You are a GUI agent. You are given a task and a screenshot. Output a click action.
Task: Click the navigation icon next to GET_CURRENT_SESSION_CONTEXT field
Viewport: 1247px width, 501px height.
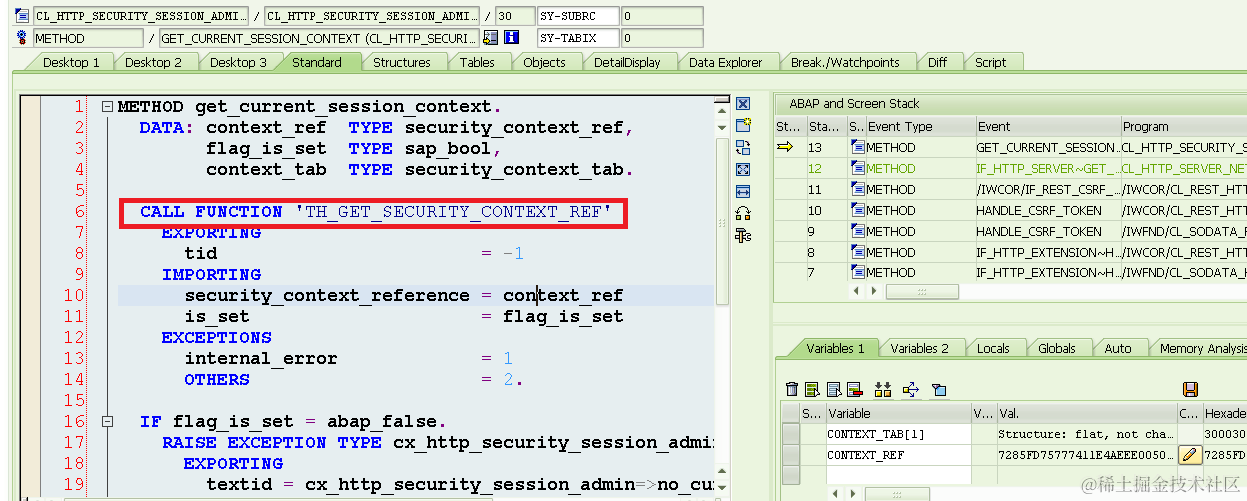490,38
